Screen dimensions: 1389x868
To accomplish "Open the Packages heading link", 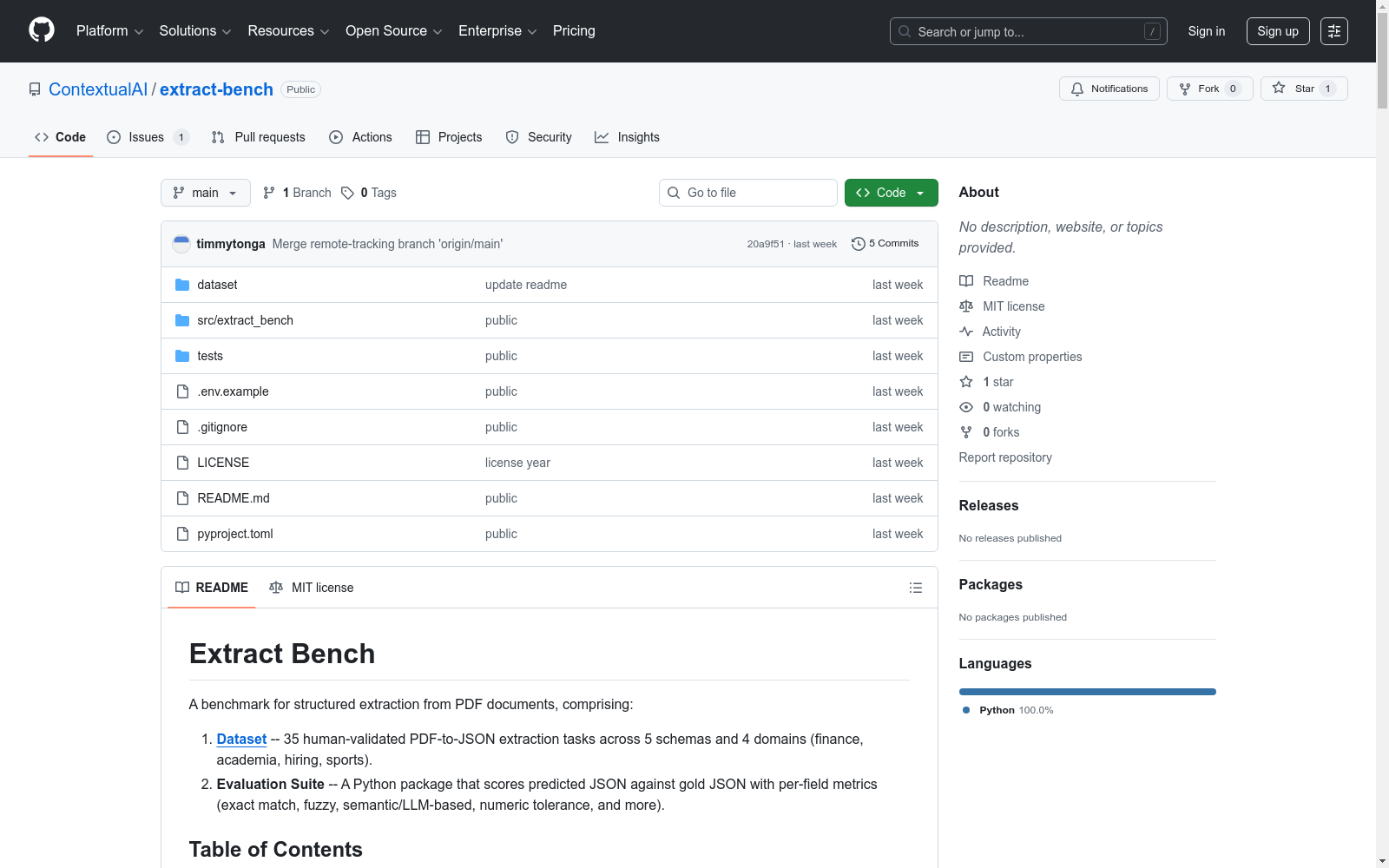I will tap(991, 584).
